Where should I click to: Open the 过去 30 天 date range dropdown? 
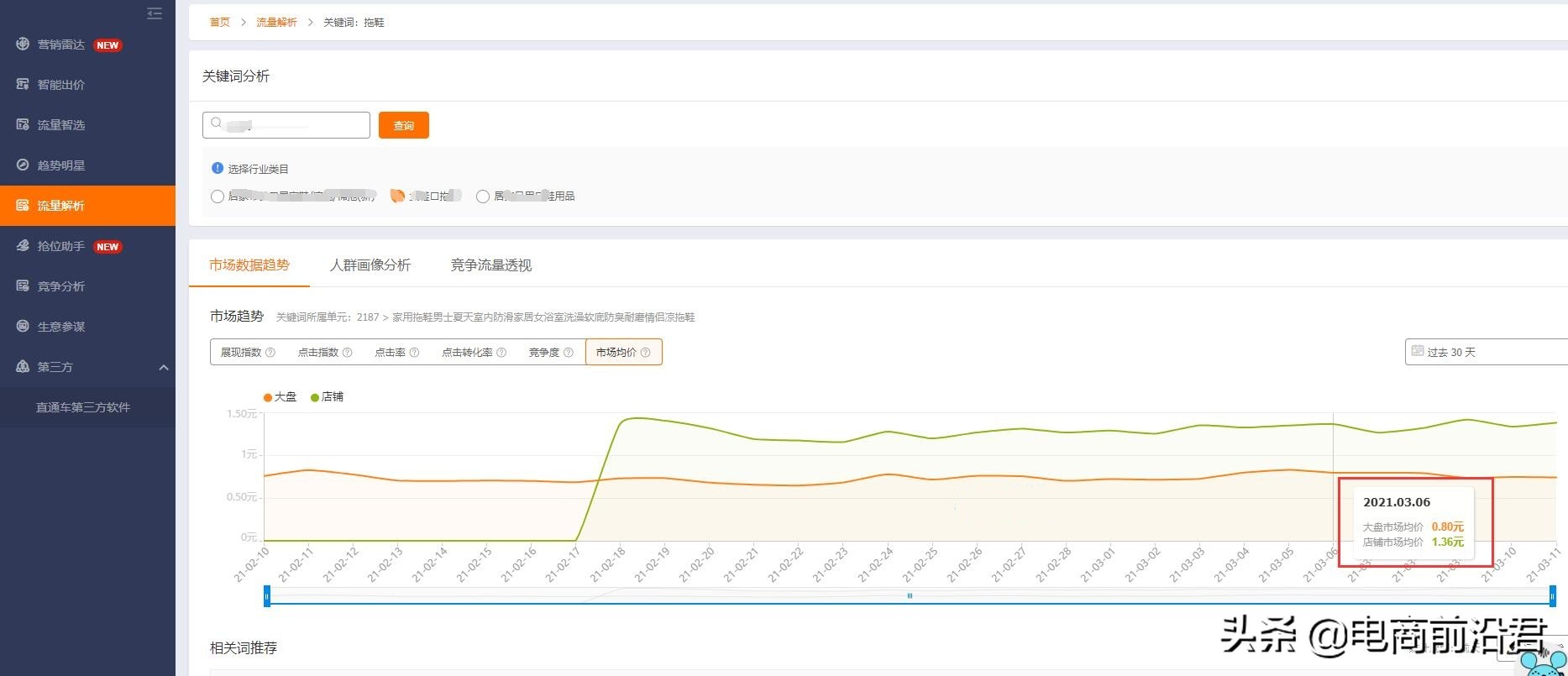click(1484, 352)
